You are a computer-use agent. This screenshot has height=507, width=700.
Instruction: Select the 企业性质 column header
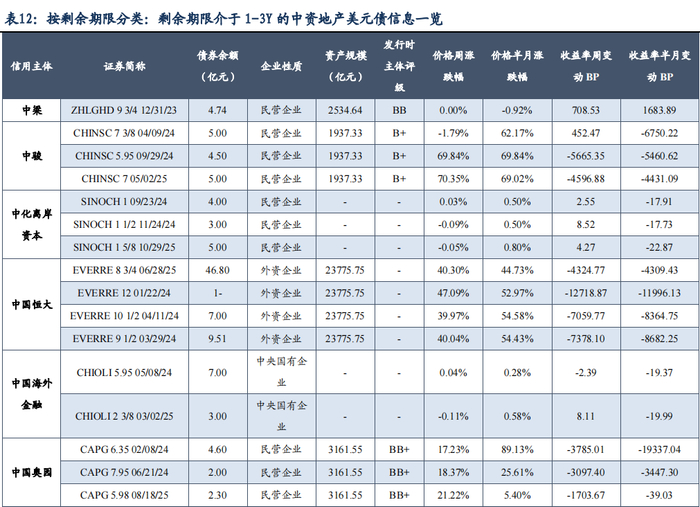point(281,66)
